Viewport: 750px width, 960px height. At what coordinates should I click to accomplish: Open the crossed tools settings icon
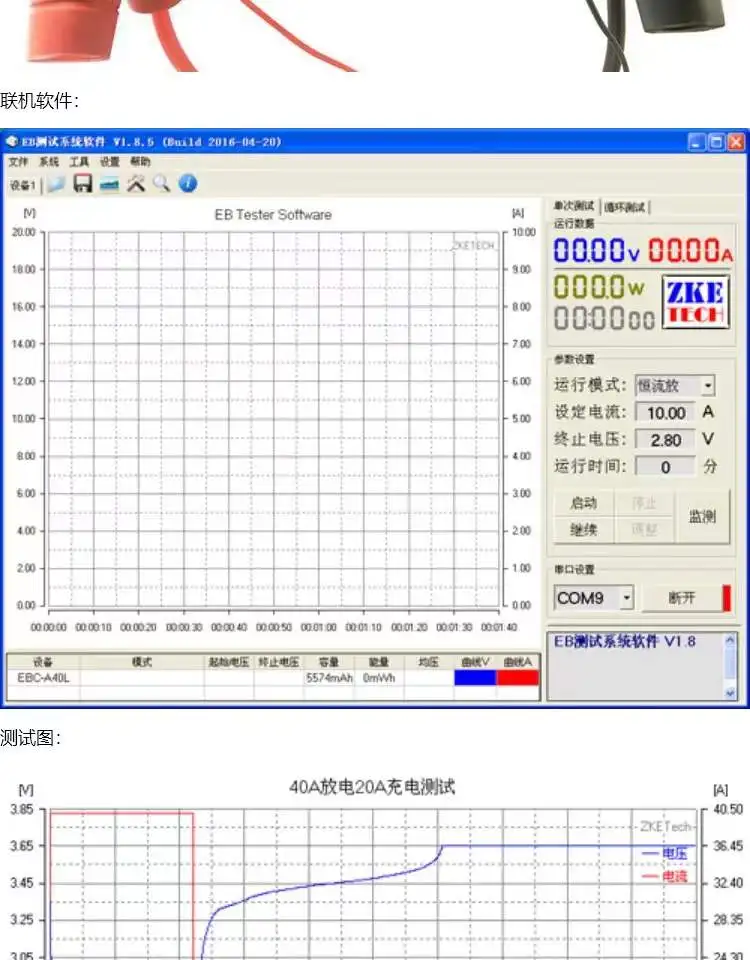[137, 184]
